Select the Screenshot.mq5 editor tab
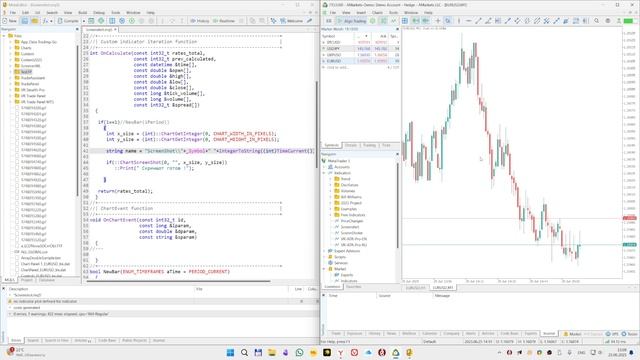640x360 pixels. coord(99,30)
